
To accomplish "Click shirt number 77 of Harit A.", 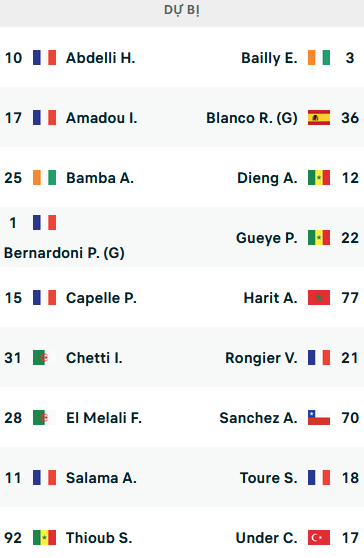I will click(x=350, y=298).
